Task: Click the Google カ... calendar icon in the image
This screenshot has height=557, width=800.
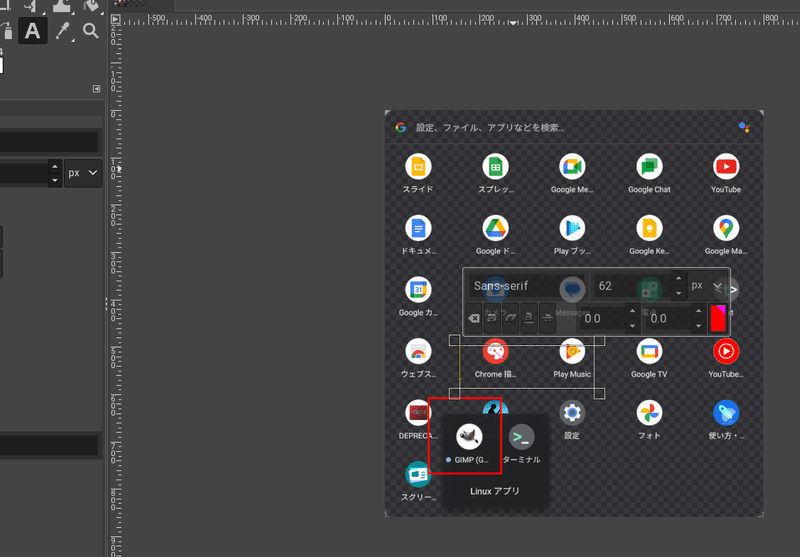Action: pos(418,290)
